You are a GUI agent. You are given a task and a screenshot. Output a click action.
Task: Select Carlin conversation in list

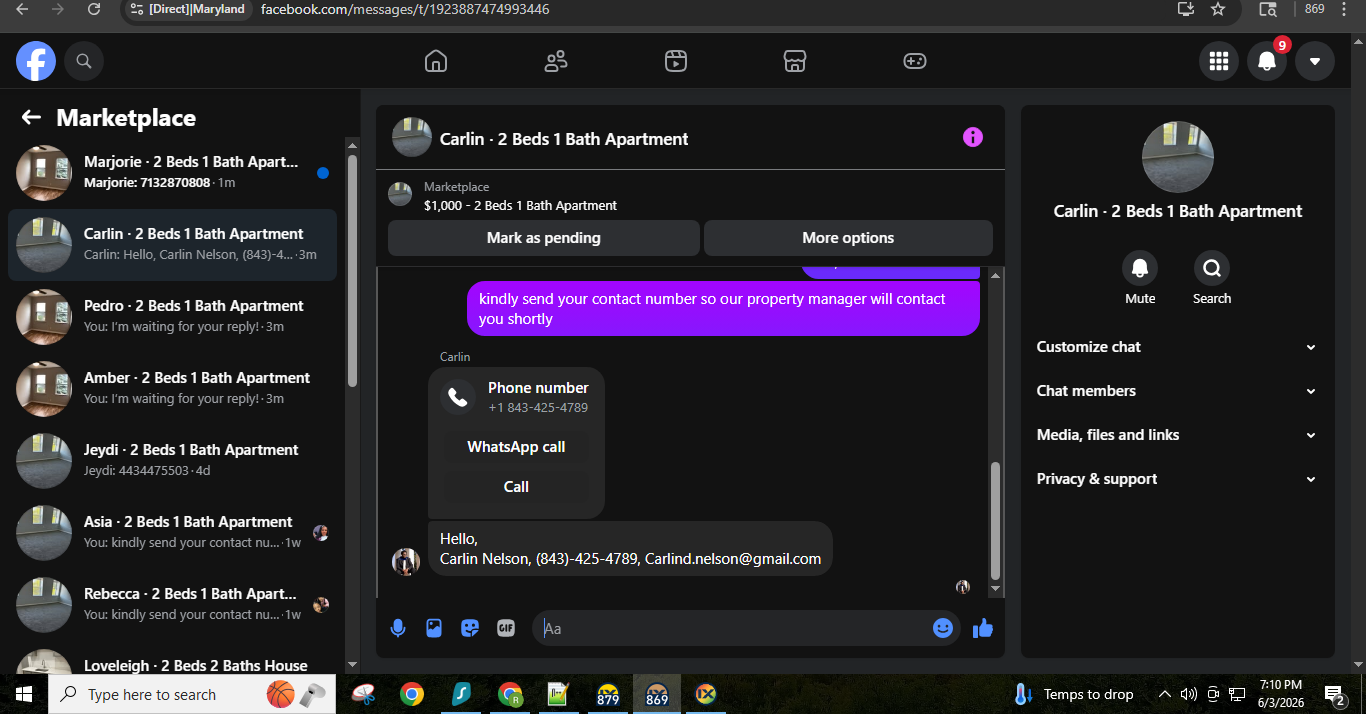172,245
